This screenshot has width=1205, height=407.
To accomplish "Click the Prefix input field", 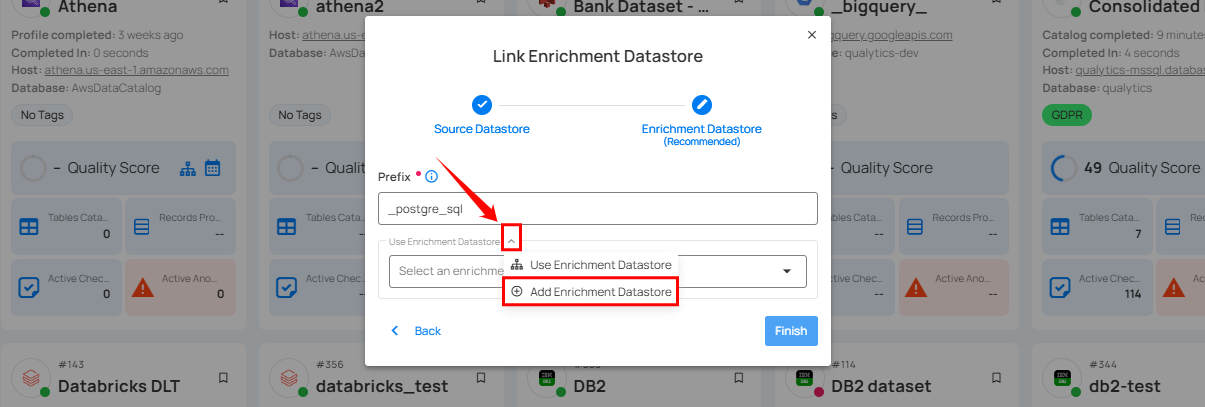I will pyautogui.click(x=597, y=209).
